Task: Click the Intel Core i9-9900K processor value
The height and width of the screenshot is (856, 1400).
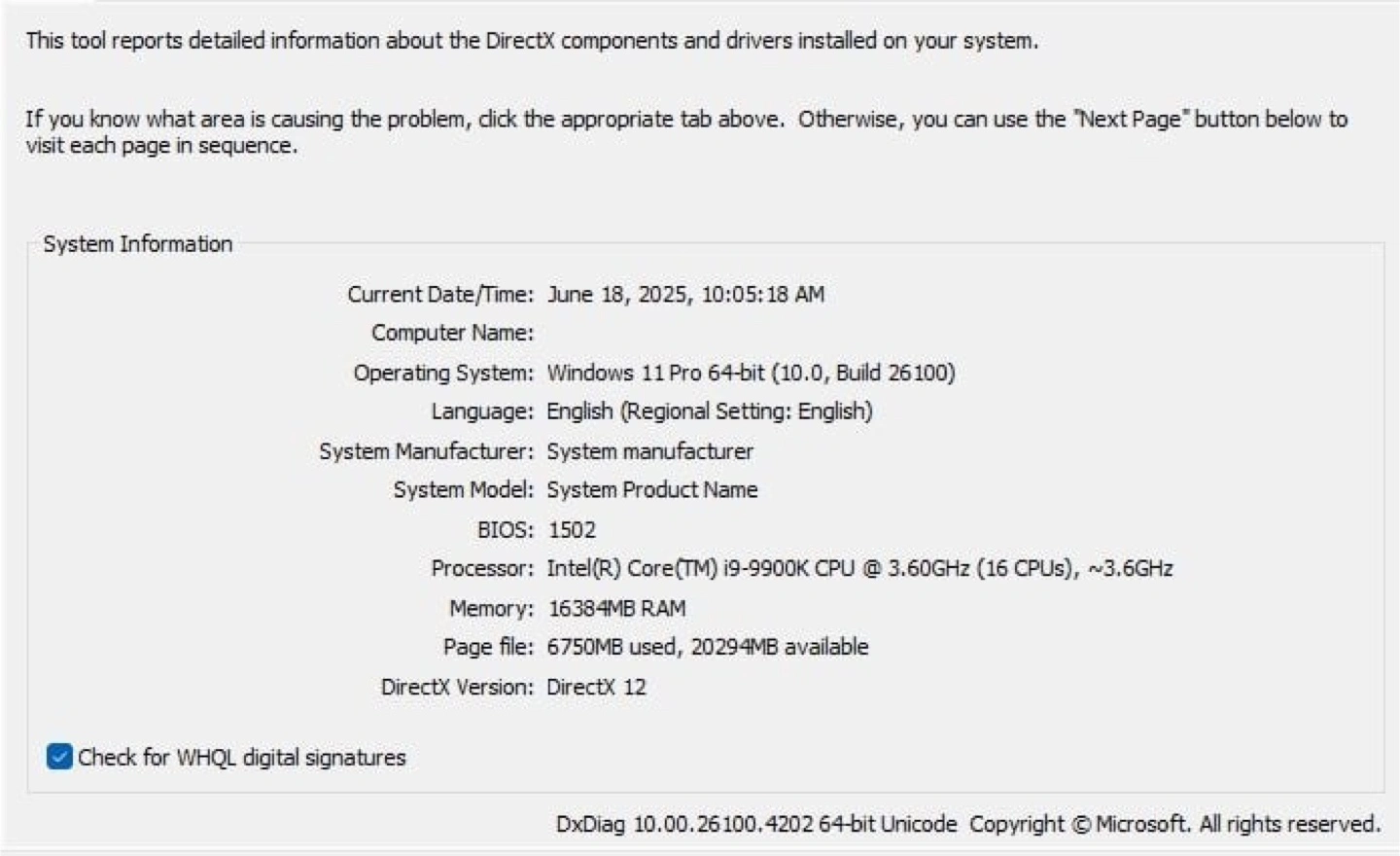Action: click(x=859, y=568)
